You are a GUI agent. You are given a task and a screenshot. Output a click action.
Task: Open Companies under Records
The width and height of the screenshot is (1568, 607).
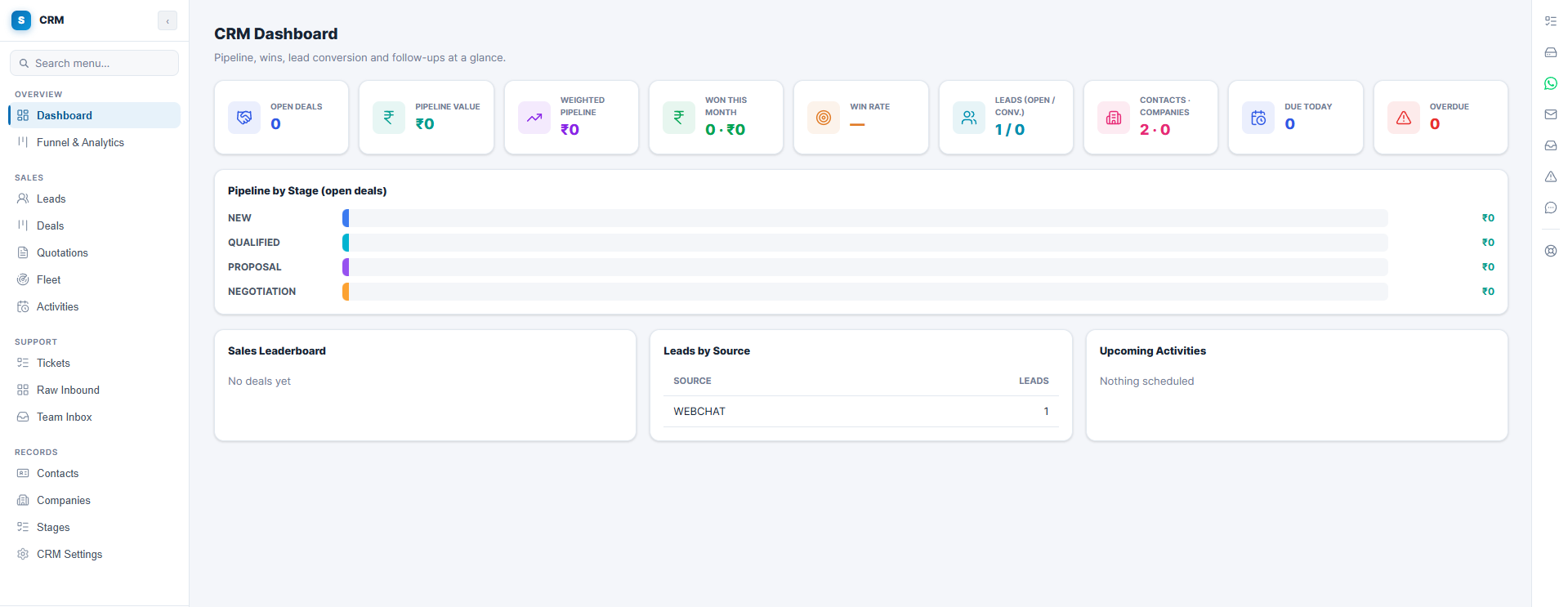coord(94,500)
